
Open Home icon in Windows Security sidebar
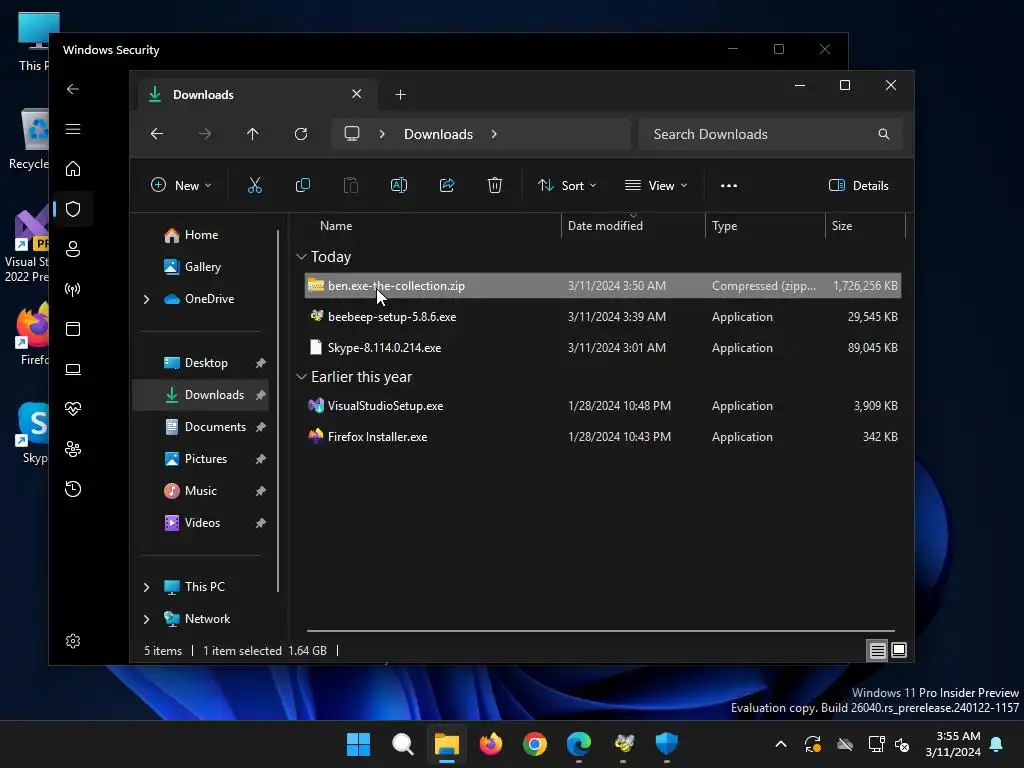73,169
